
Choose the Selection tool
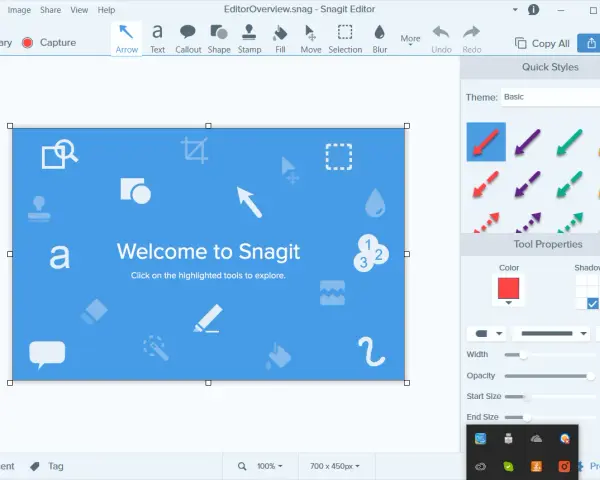pos(345,39)
